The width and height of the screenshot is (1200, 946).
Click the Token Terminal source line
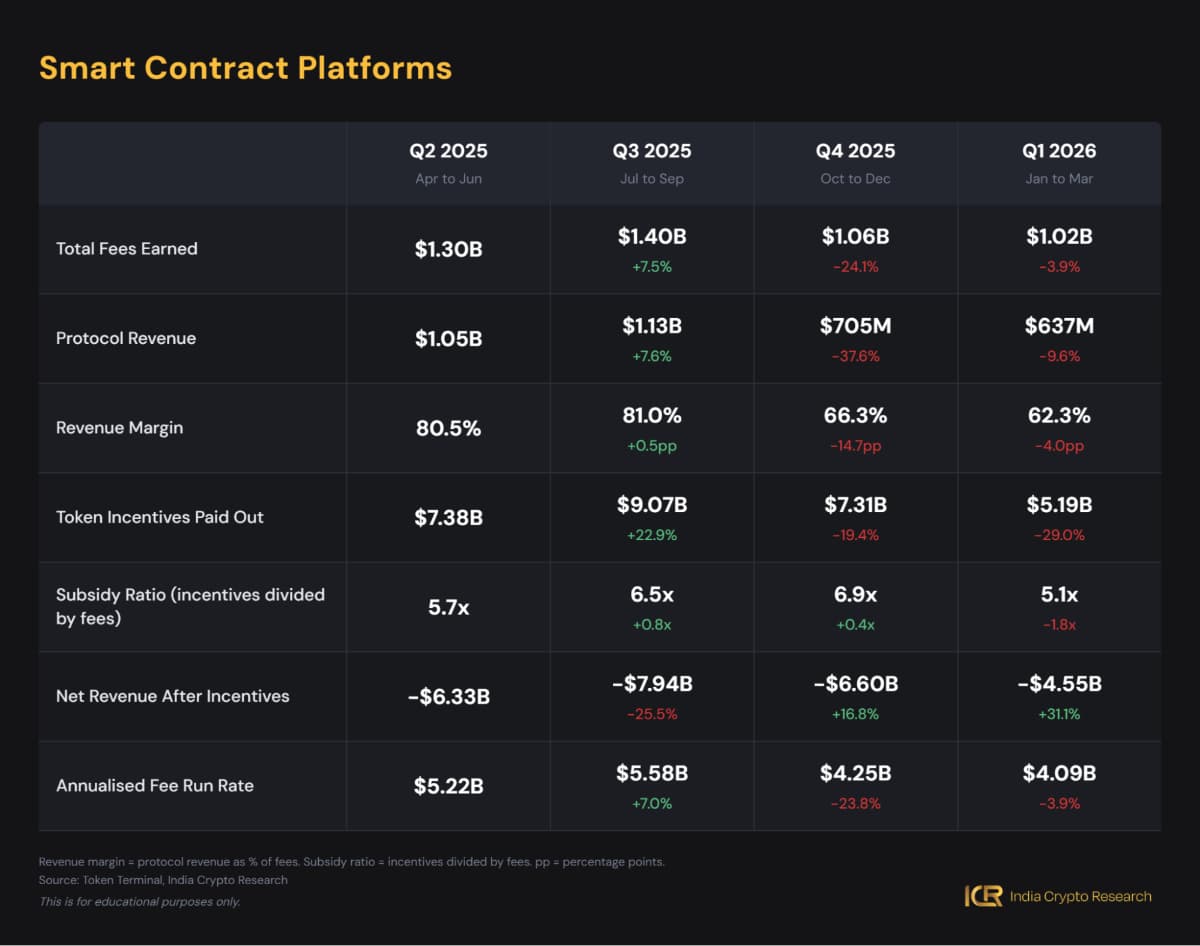click(163, 880)
